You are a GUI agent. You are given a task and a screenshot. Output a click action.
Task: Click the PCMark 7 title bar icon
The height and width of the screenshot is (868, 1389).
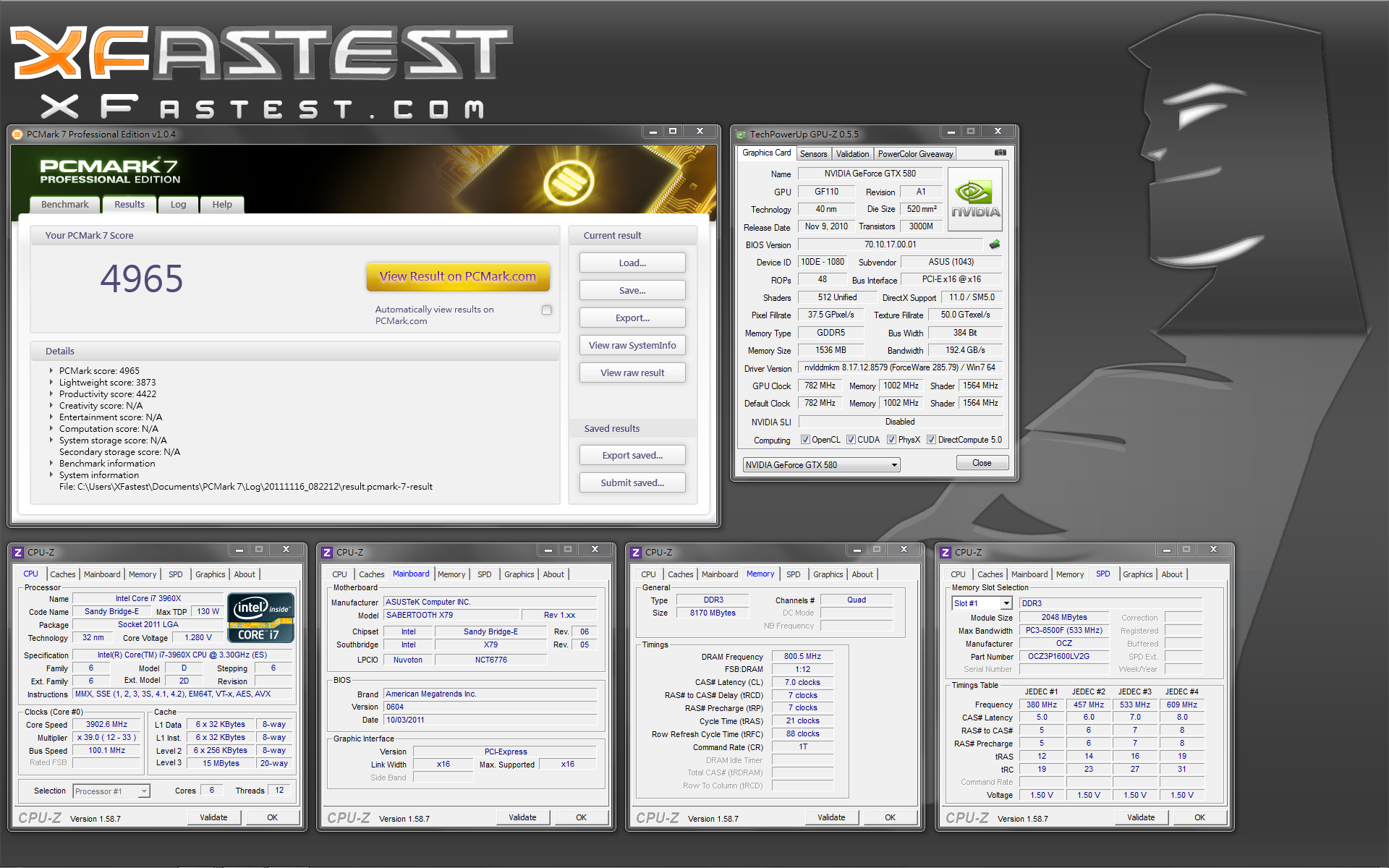(17, 134)
